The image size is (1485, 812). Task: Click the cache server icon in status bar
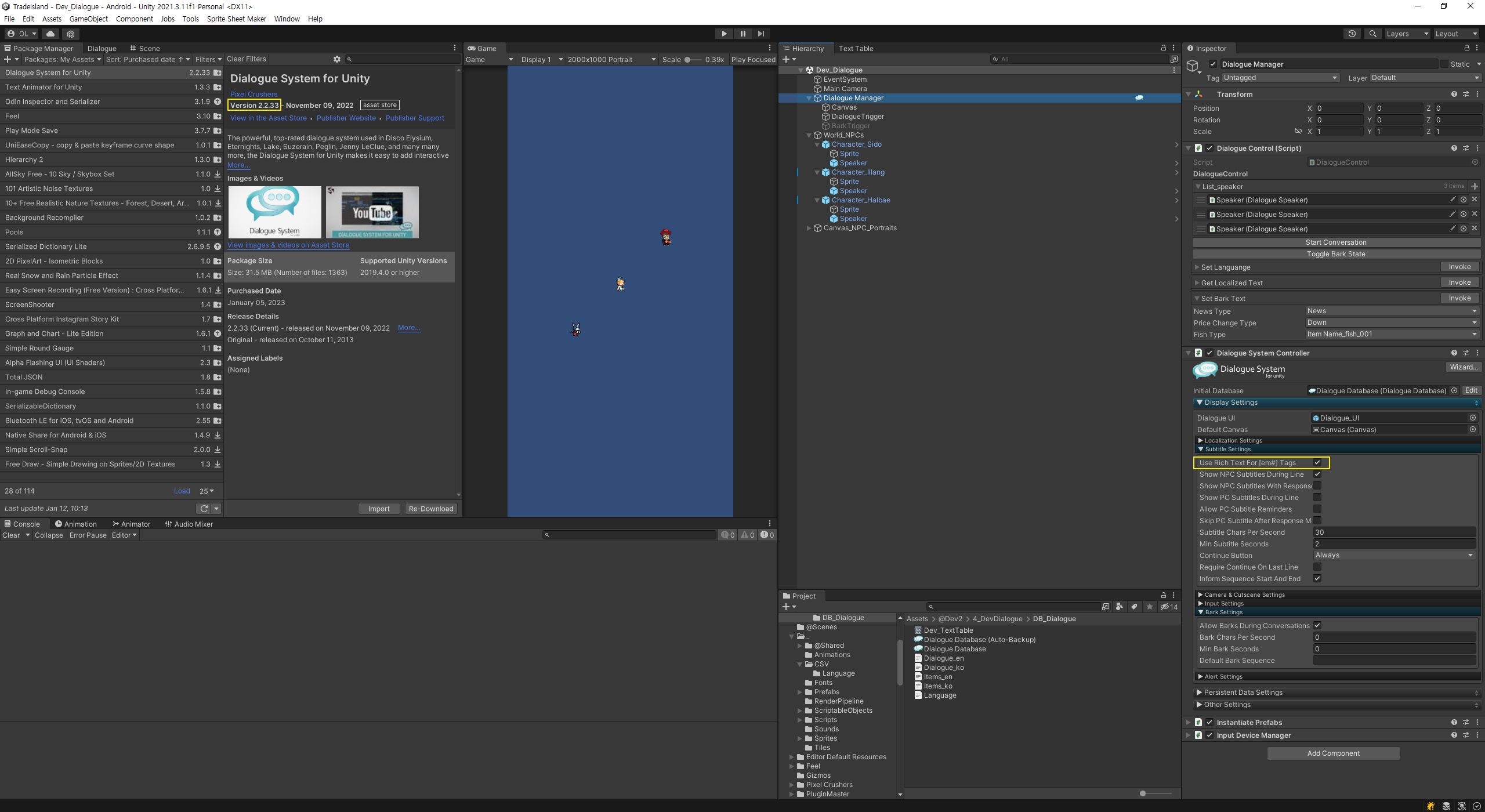click(1447, 806)
